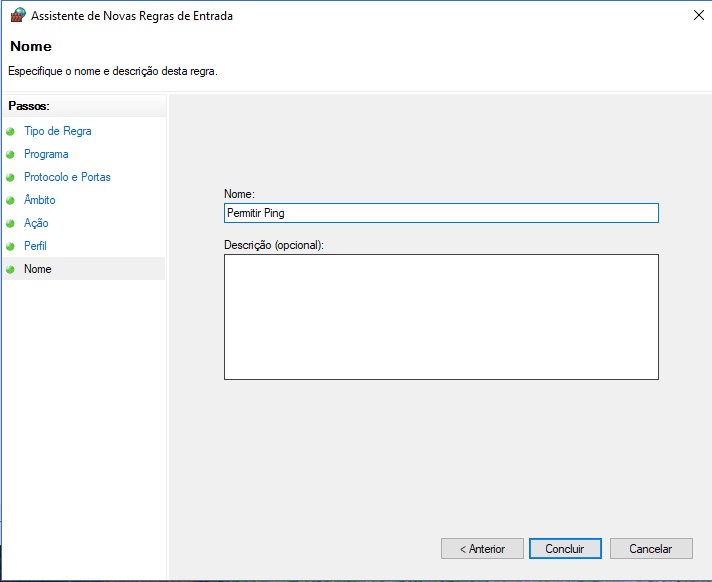The width and height of the screenshot is (712, 582).
Task: Click the green bullet beside Âmbito
Action: click(10, 200)
